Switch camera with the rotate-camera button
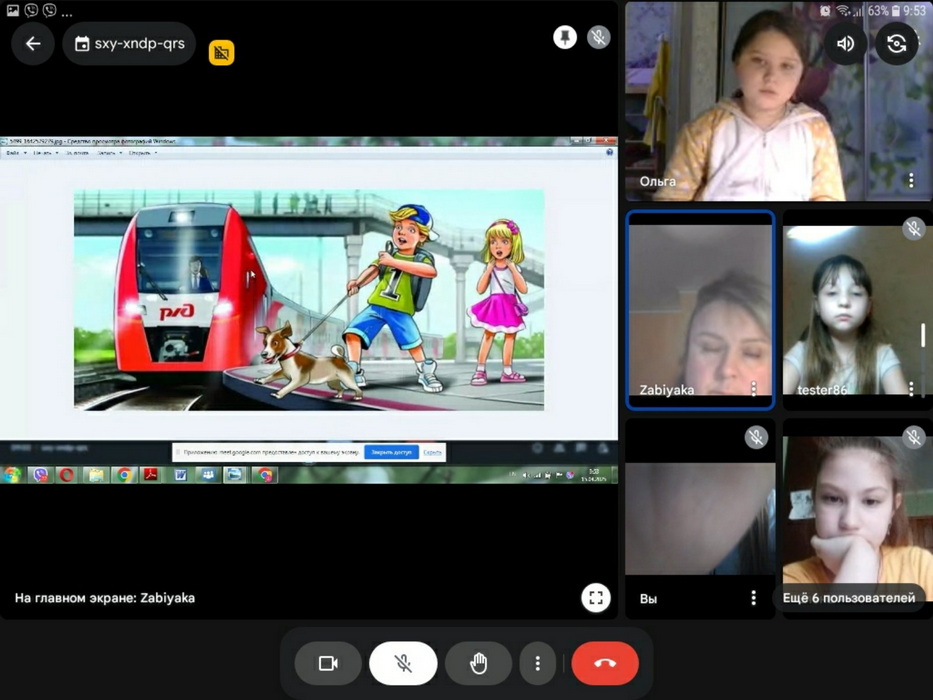 point(896,43)
